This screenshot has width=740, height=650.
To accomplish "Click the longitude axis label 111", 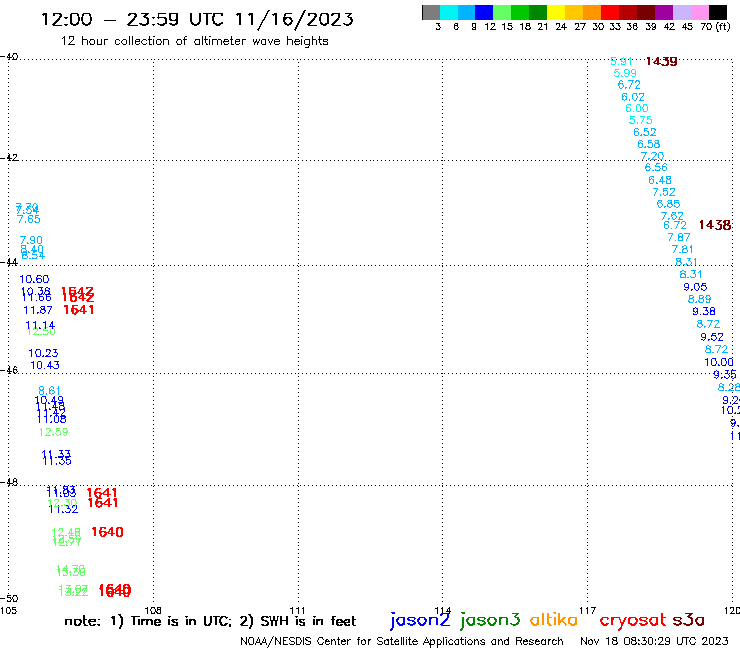I will coord(297,610).
